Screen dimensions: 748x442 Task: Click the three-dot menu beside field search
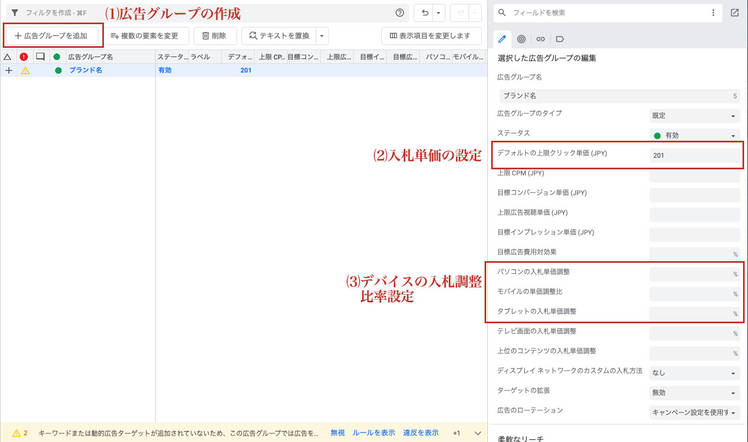[x=713, y=13]
